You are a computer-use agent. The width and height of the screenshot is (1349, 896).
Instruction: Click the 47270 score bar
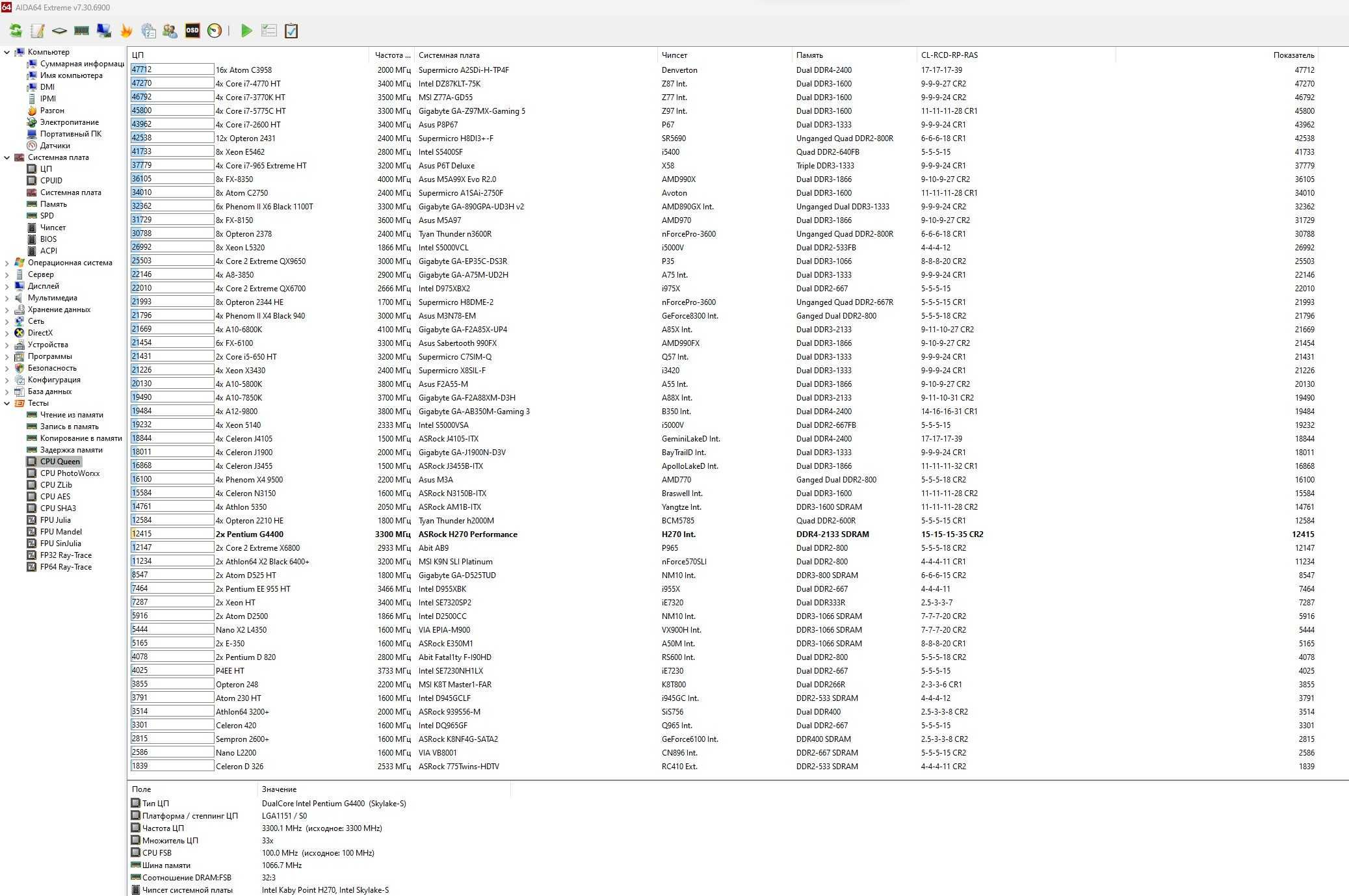[x=172, y=84]
